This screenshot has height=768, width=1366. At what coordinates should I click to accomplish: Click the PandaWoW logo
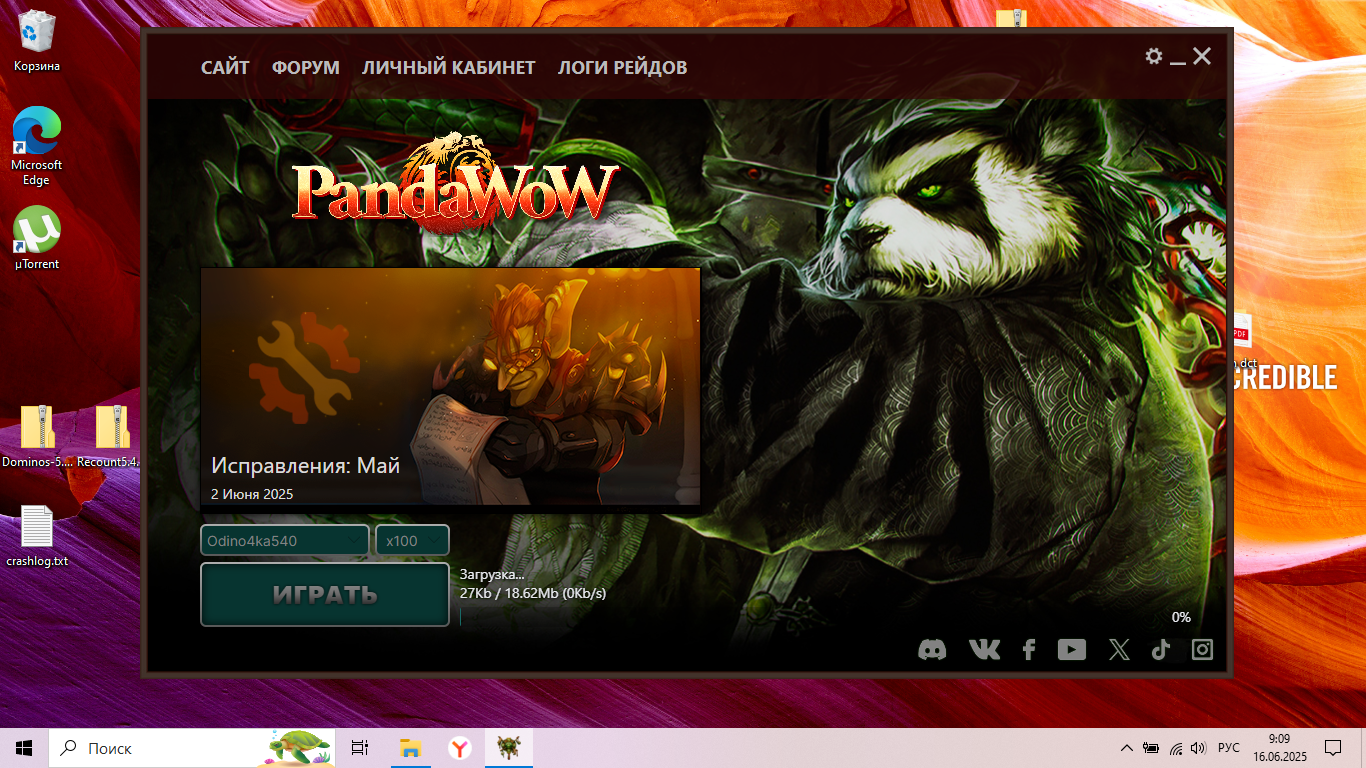(x=455, y=185)
